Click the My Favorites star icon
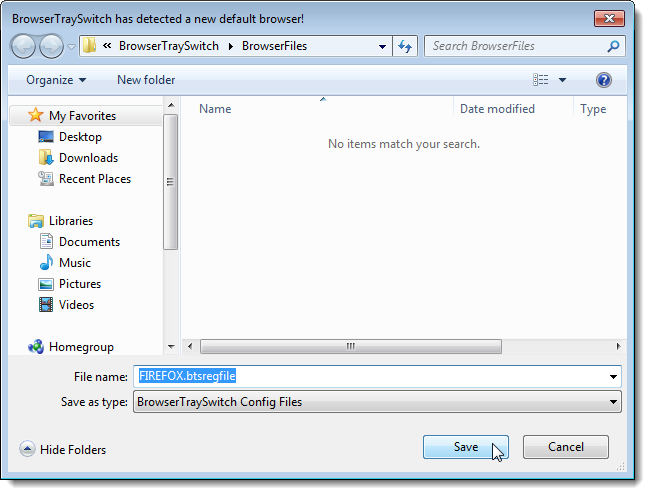The image size is (650, 495). pos(36,115)
